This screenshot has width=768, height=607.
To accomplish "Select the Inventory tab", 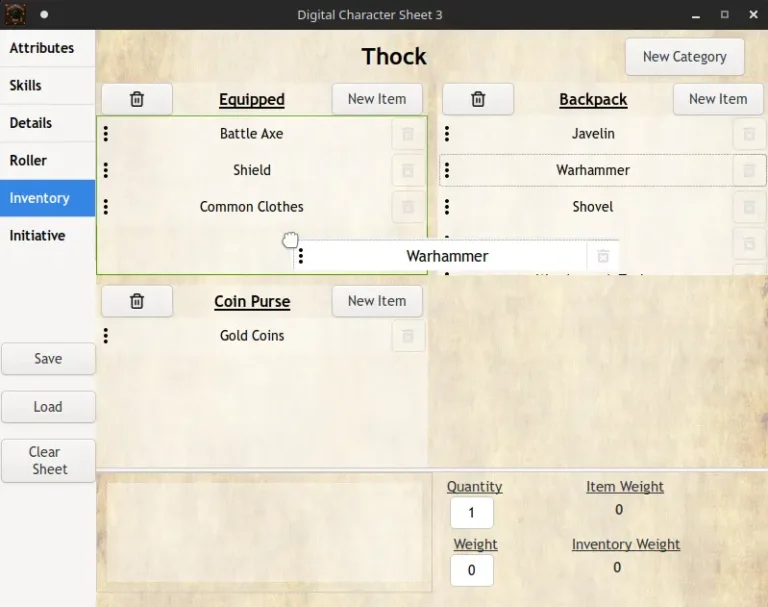I will [48, 198].
